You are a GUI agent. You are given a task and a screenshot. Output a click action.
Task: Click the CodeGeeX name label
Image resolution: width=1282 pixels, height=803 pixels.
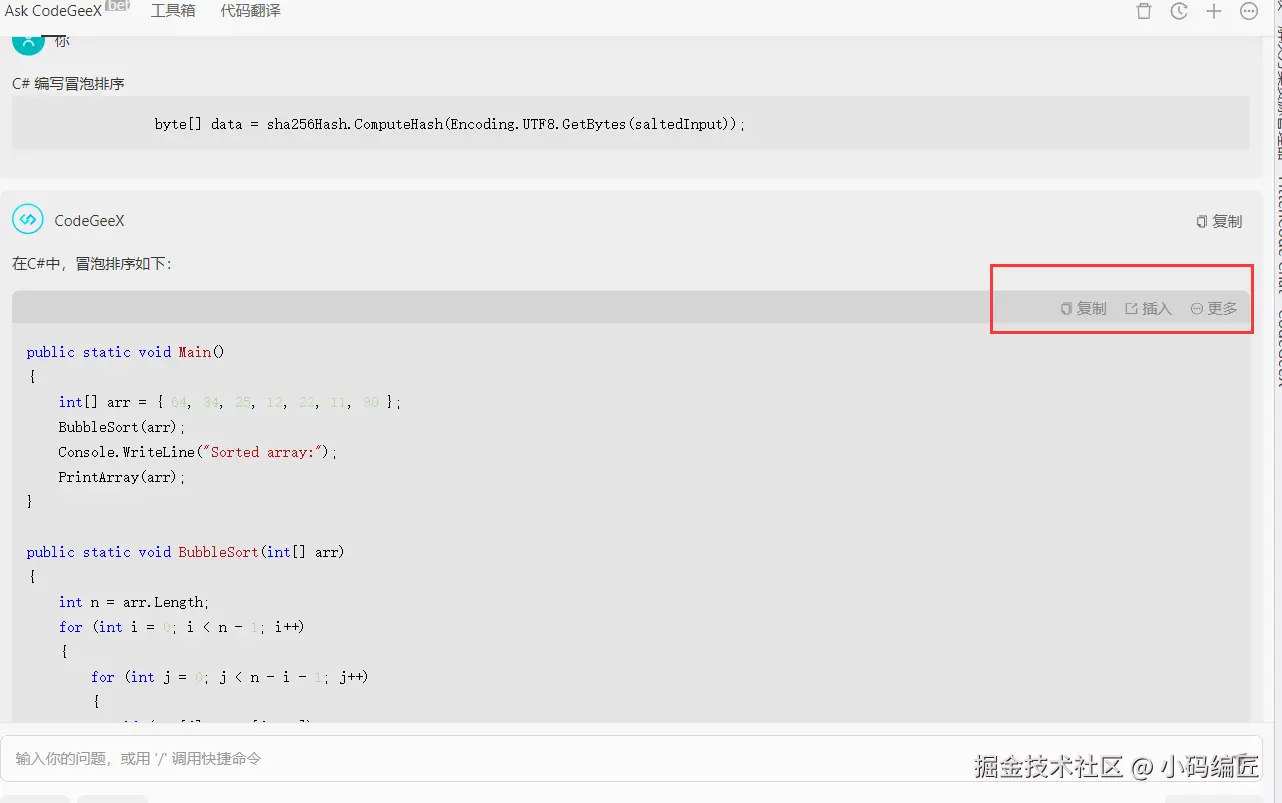tap(90, 221)
